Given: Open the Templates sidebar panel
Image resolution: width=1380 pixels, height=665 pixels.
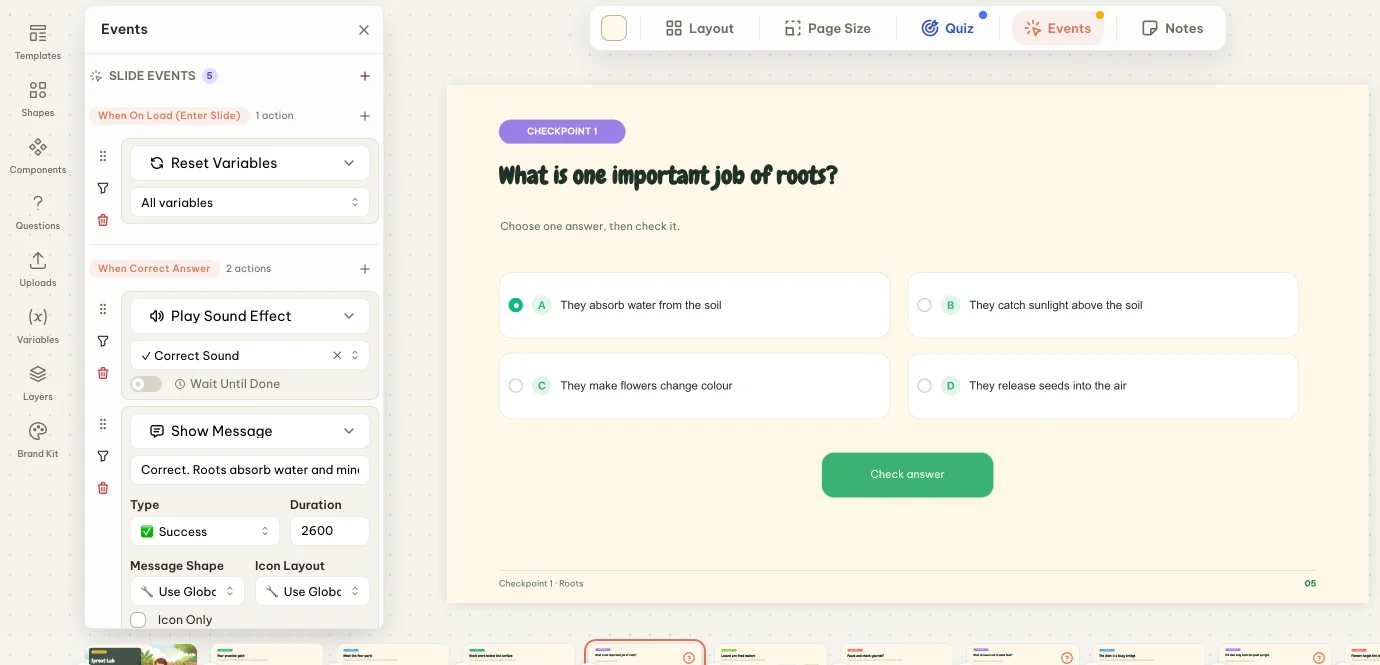Looking at the screenshot, I should click(38, 42).
